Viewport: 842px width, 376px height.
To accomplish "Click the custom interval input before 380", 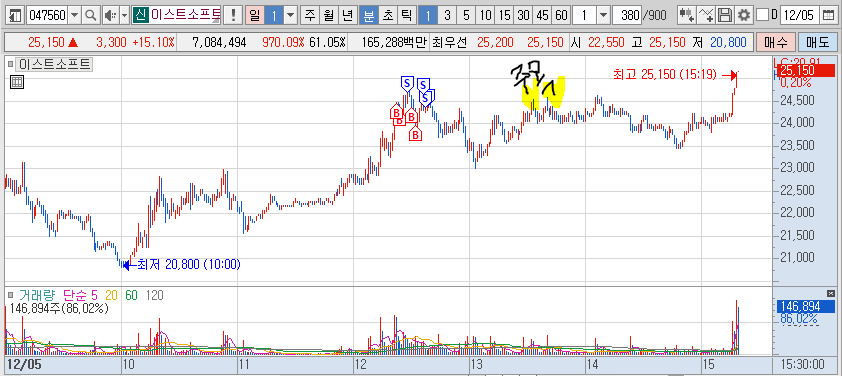I will tap(584, 15).
